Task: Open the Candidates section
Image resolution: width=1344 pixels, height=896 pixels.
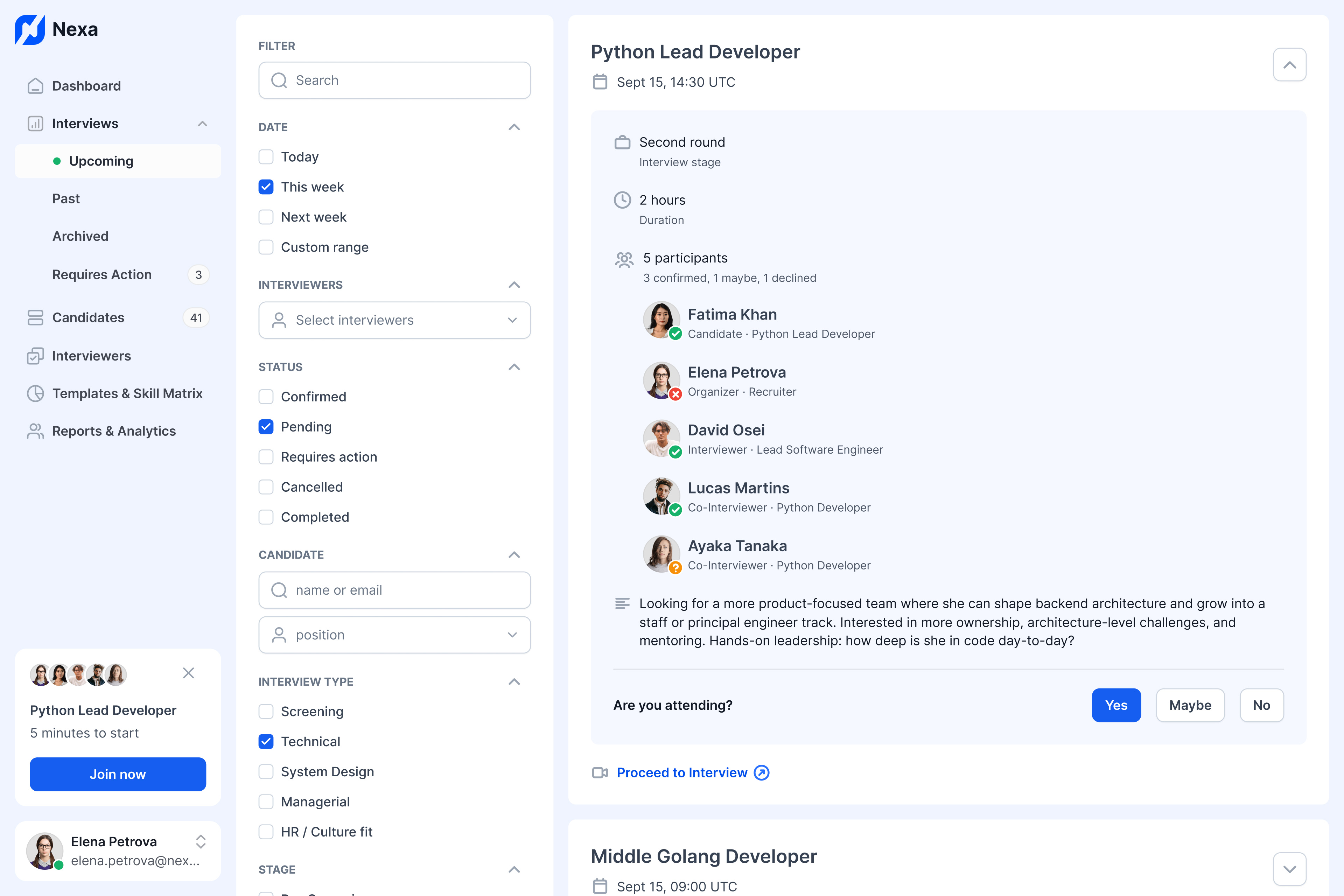Action: (118, 318)
